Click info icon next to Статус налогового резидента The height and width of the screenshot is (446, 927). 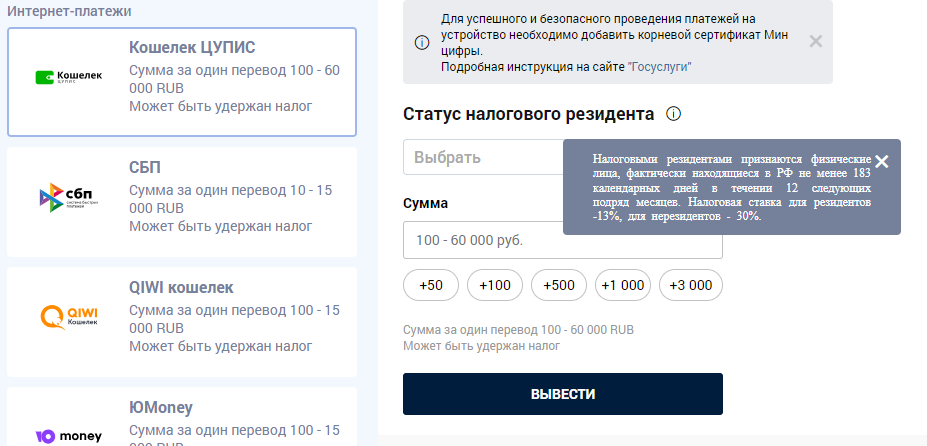673,114
